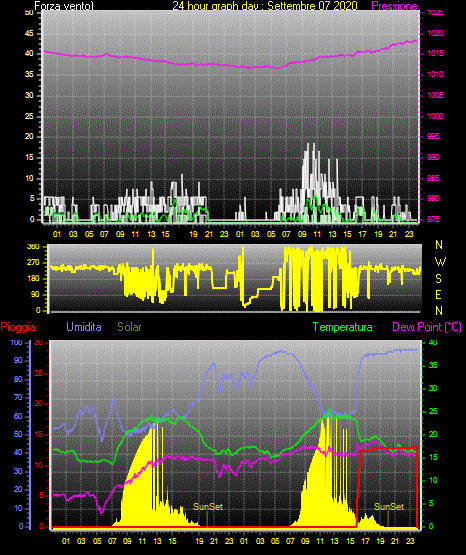
Task: Select the blue "Umidita" legend label
Action: [84, 327]
